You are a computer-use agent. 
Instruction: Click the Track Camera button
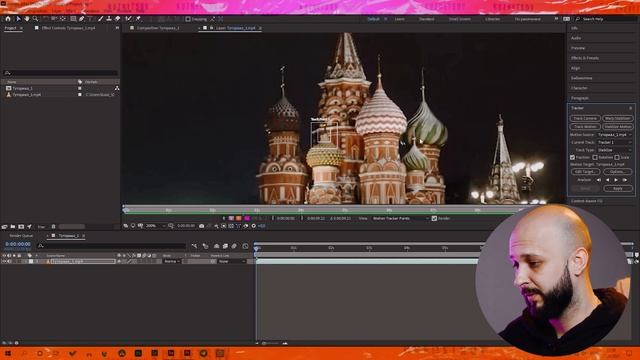pos(585,118)
